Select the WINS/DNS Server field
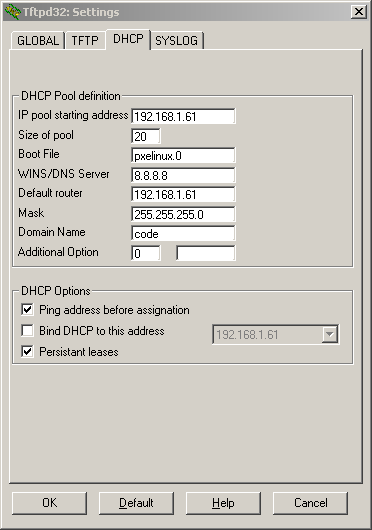The image size is (372, 530). (183, 175)
